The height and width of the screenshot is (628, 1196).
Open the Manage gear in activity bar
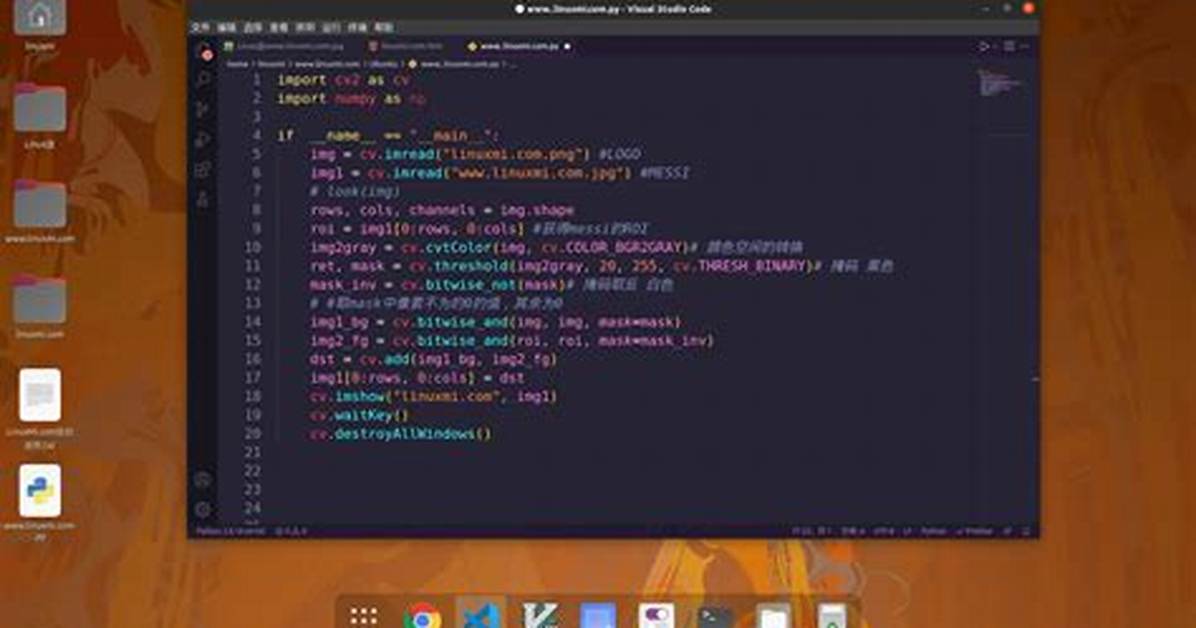pos(203,509)
